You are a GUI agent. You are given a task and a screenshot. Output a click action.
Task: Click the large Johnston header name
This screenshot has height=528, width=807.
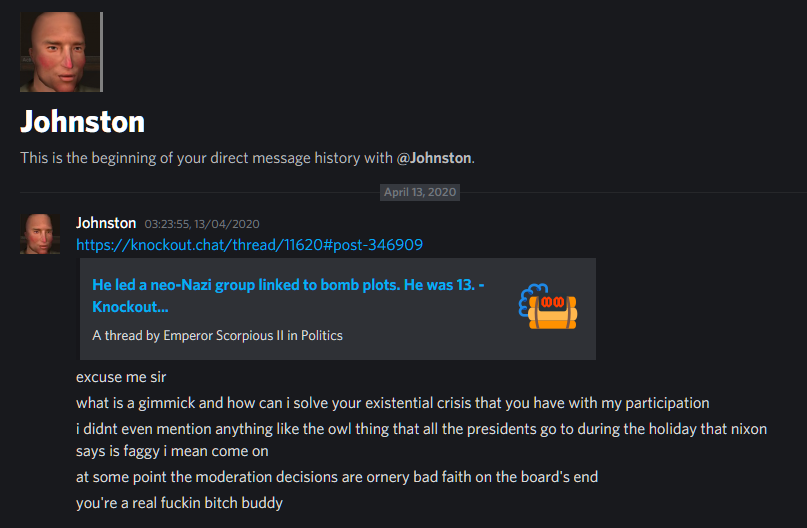[x=82, y=122]
